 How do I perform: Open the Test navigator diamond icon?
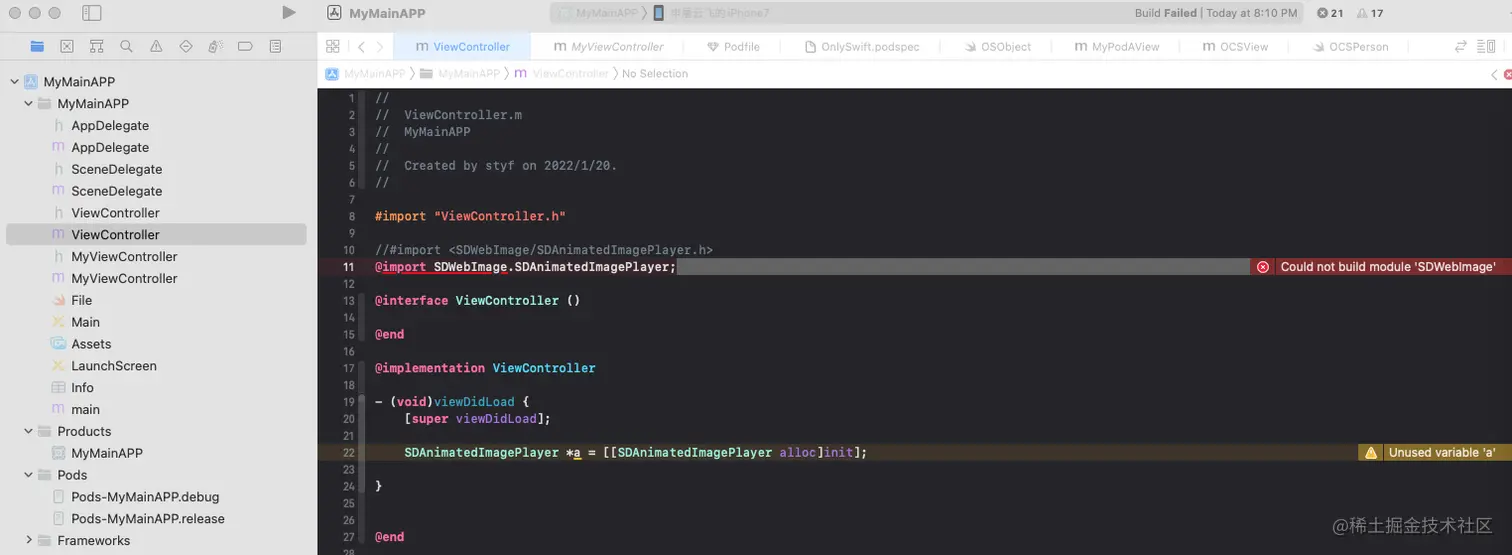pos(186,46)
